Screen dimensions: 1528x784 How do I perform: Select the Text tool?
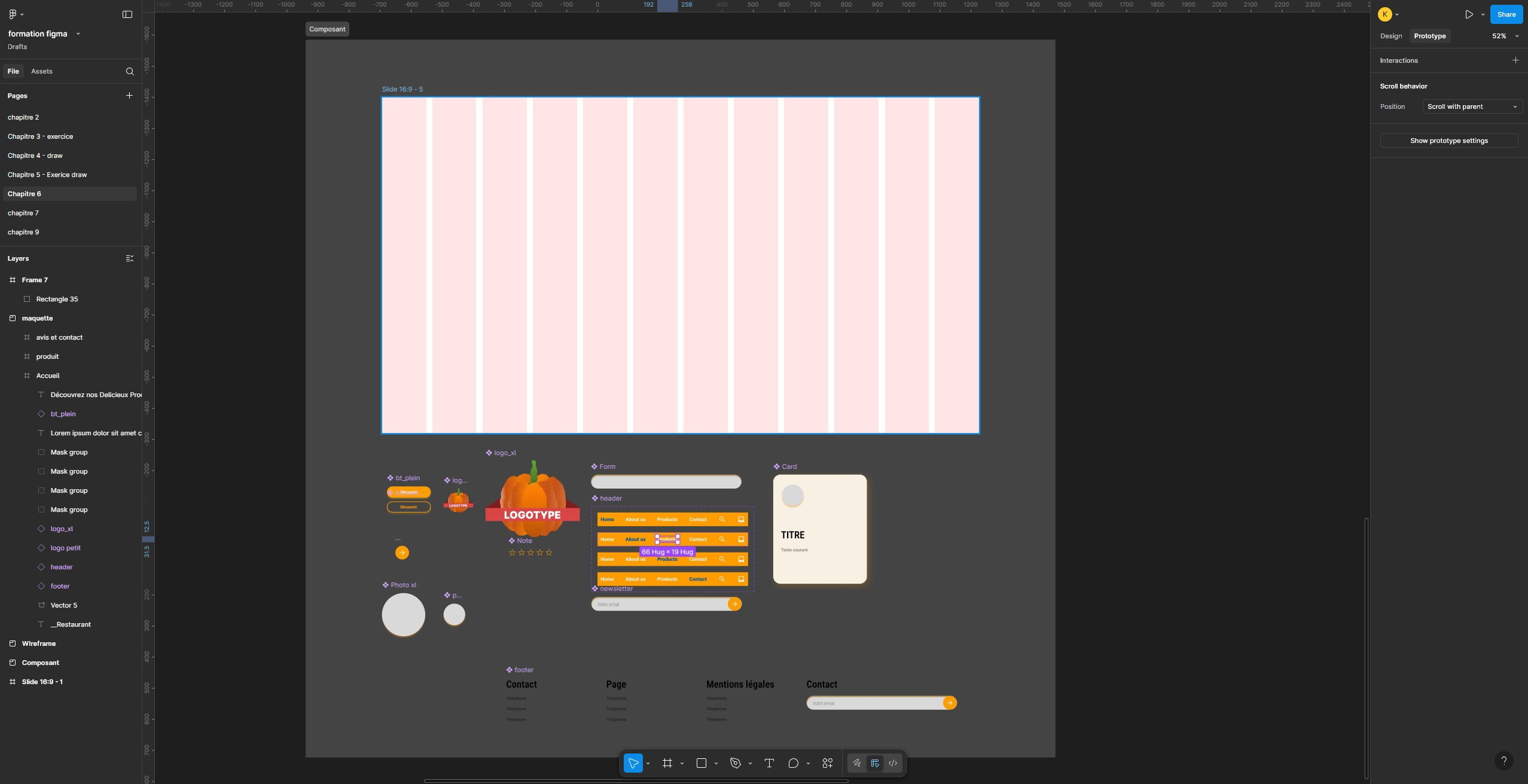tap(769, 763)
